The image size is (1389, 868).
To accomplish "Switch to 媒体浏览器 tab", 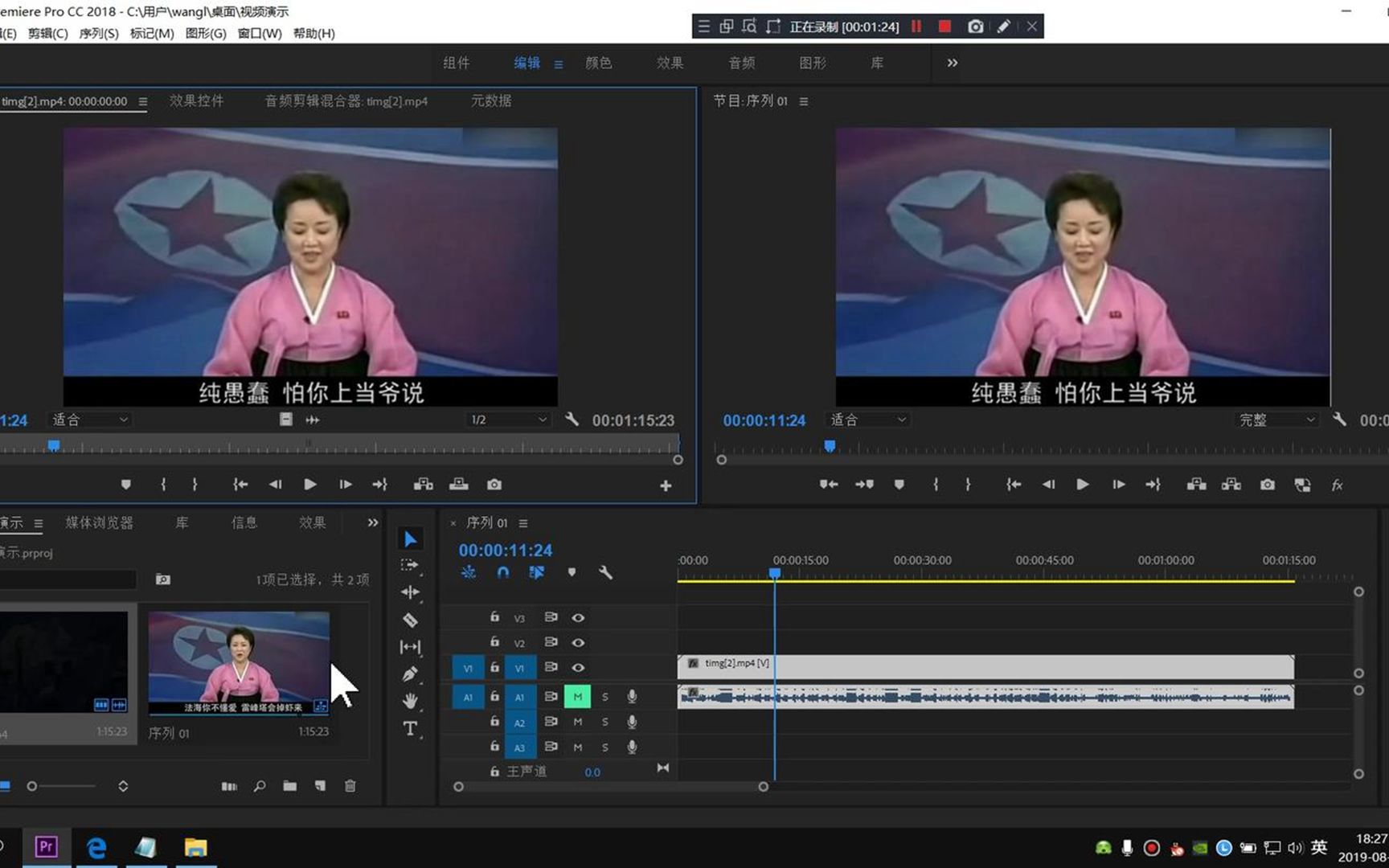I will click(x=99, y=522).
